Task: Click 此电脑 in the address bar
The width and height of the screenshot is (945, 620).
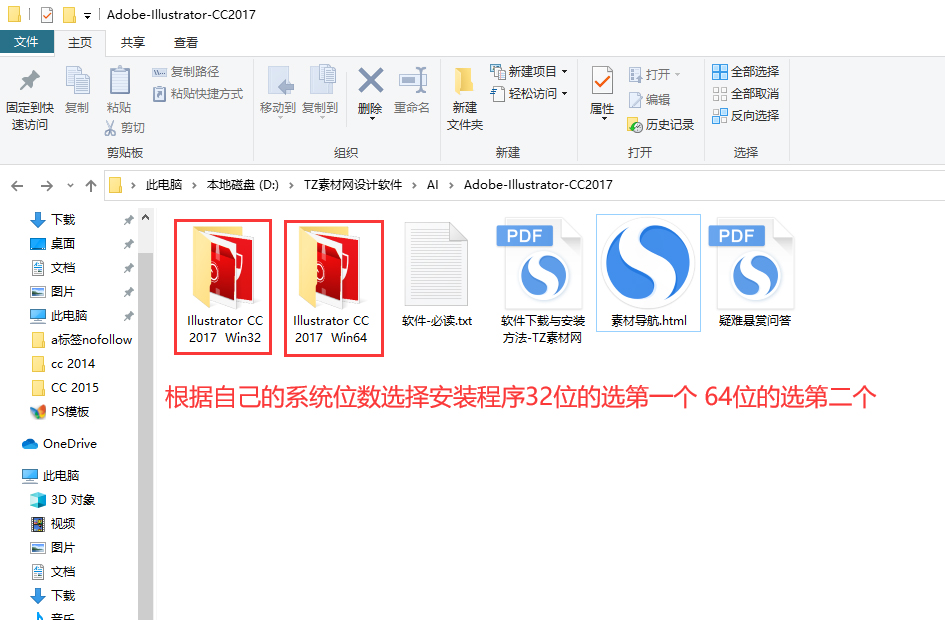Action: click(164, 185)
